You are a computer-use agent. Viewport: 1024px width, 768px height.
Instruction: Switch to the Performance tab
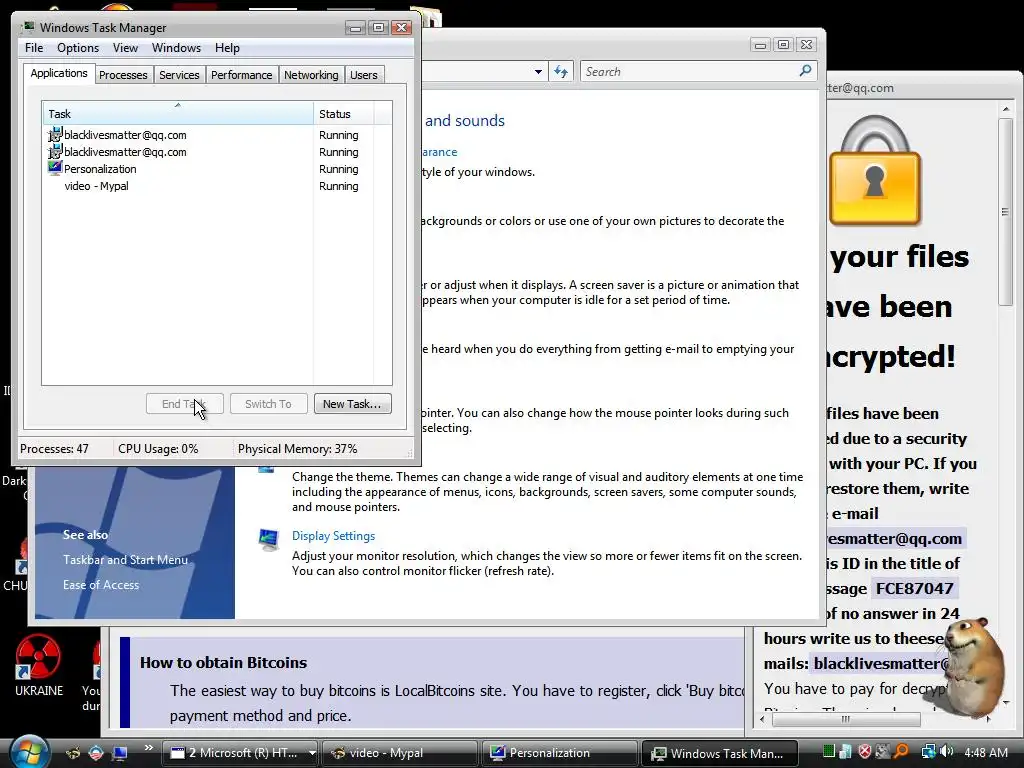[242, 75]
